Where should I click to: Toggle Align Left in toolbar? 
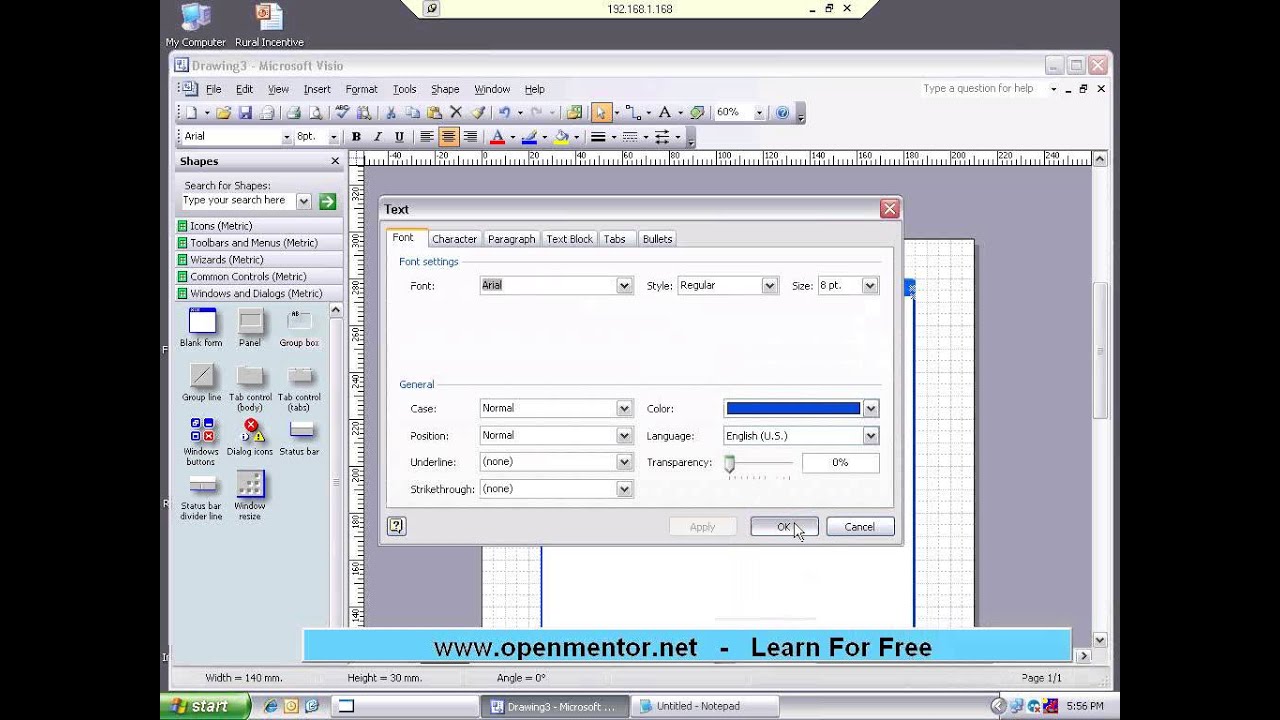[427, 137]
